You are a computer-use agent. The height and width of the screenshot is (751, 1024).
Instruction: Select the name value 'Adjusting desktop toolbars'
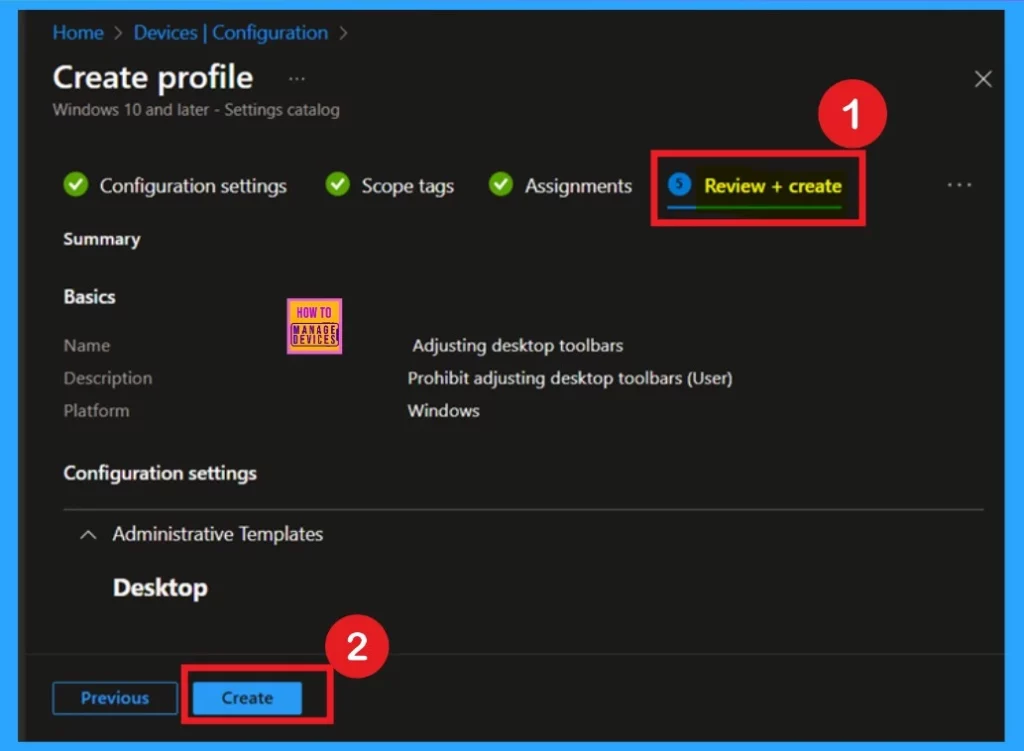[x=517, y=345]
